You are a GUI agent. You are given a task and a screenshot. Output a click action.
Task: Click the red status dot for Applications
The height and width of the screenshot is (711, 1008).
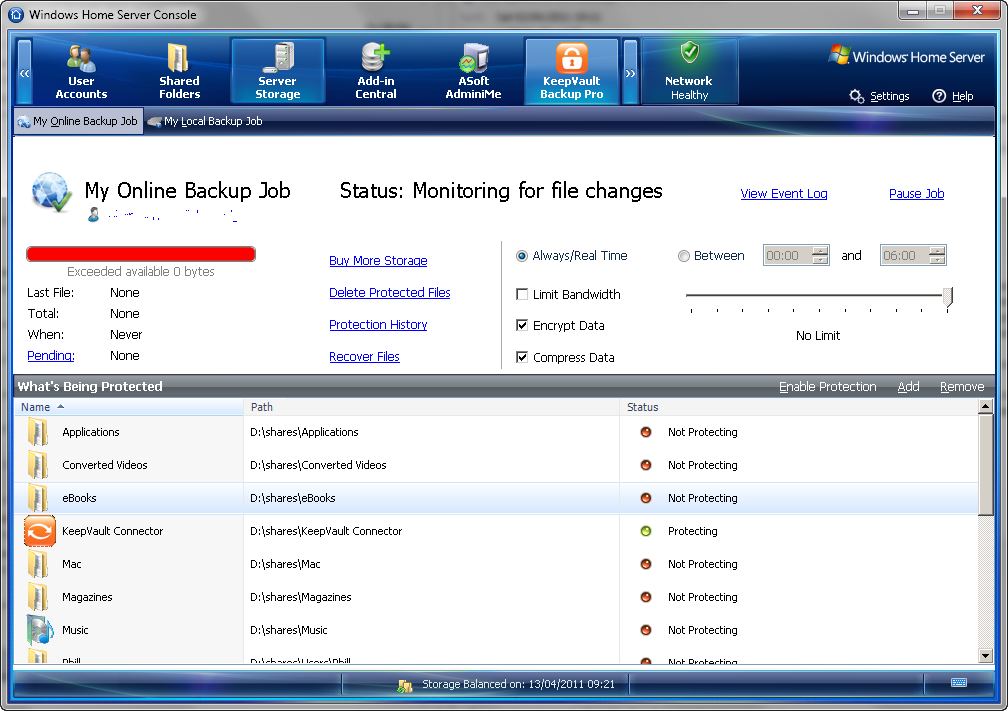click(646, 432)
